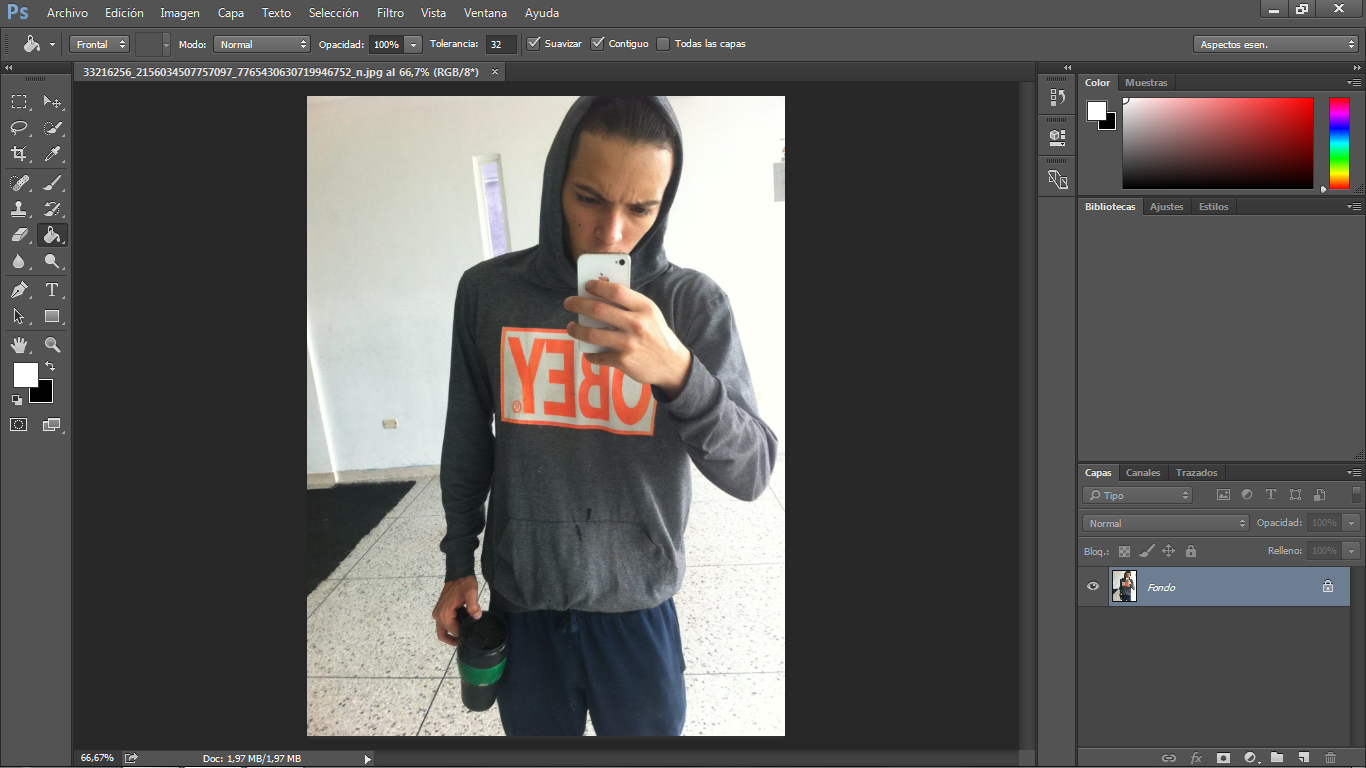The height and width of the screenshot is (768, 1366).
Task: Click the Tolerancia value field
Action: pyautogui.click(x=501, y=44)
